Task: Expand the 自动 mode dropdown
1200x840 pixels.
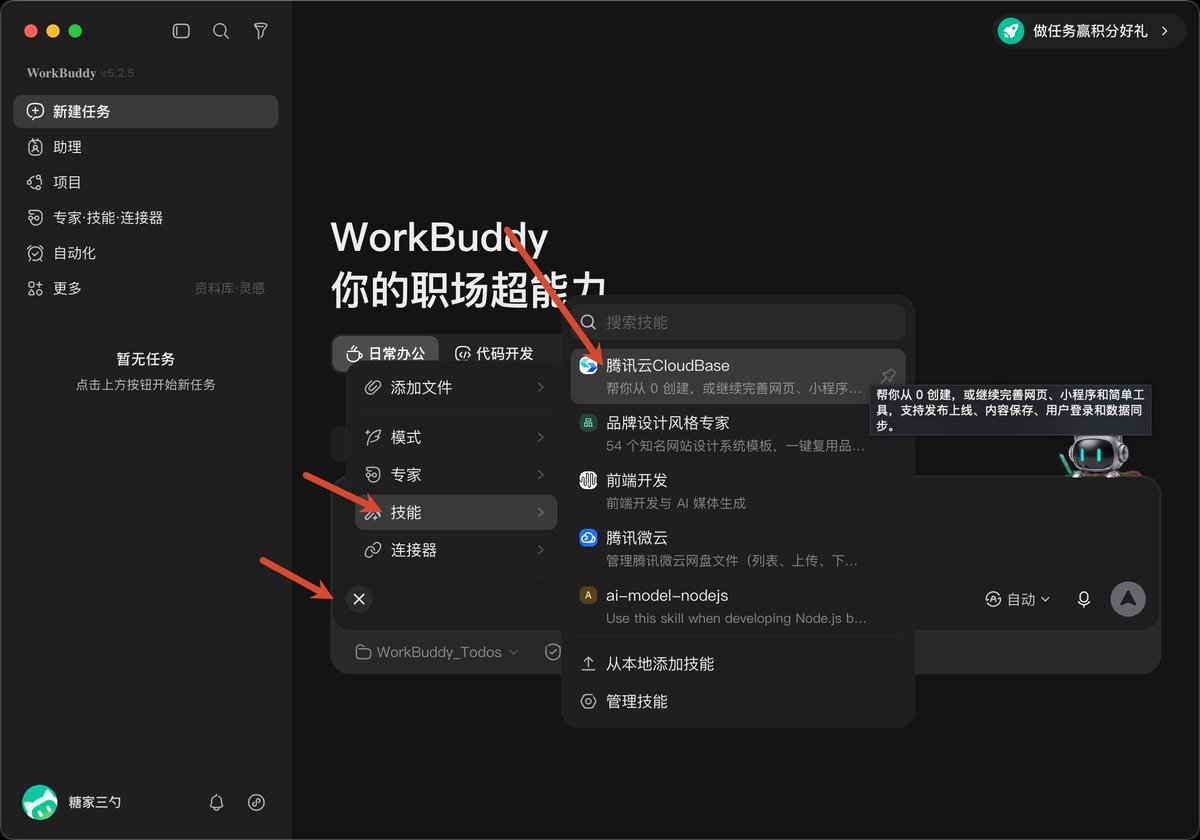Action: (x=1018, y=599)
